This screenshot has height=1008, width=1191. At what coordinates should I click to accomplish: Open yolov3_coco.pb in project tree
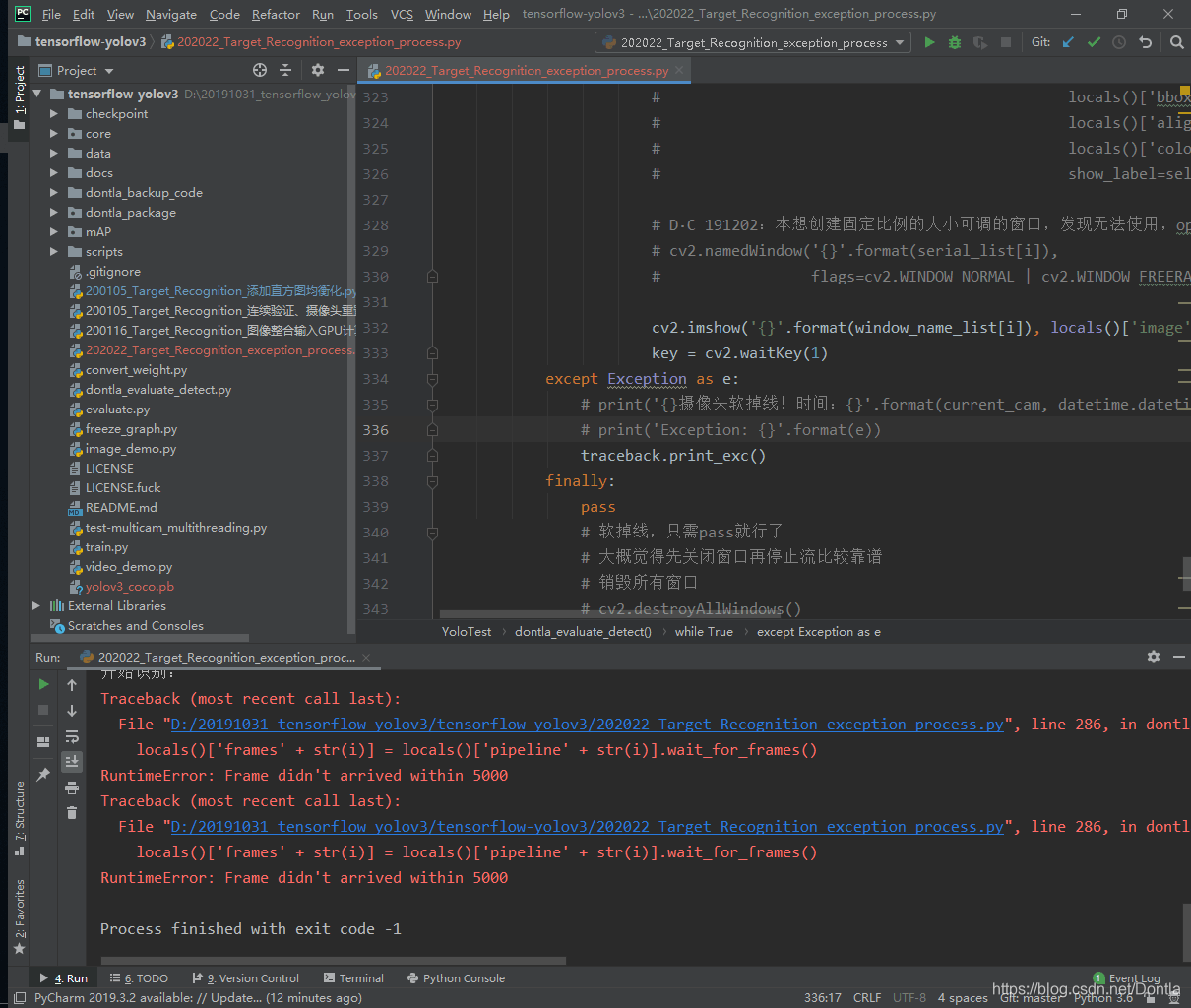[129, 587]
